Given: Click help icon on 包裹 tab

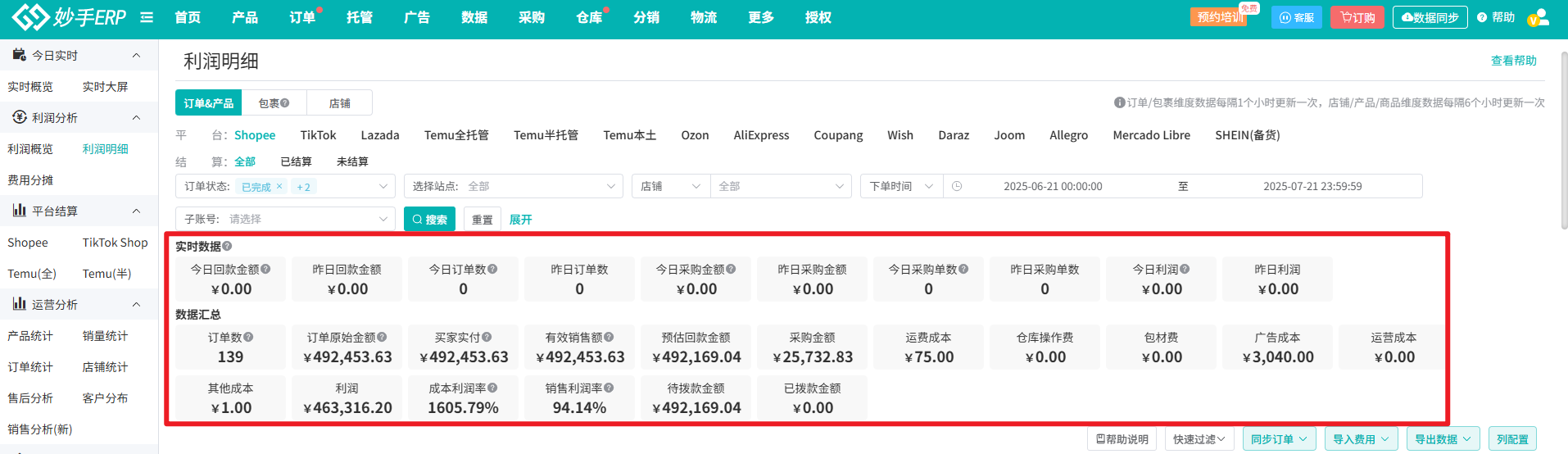Looking at the screenshot, I should [285, 103].
